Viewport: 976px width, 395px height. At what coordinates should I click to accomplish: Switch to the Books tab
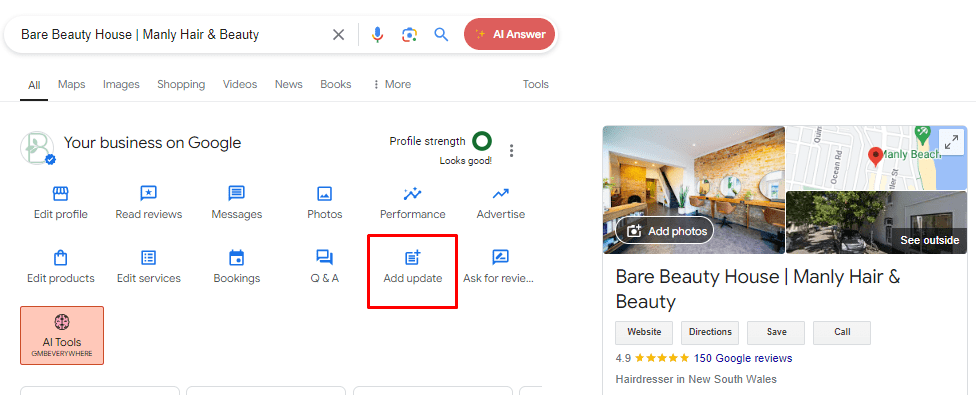click(x=336, y=85)
